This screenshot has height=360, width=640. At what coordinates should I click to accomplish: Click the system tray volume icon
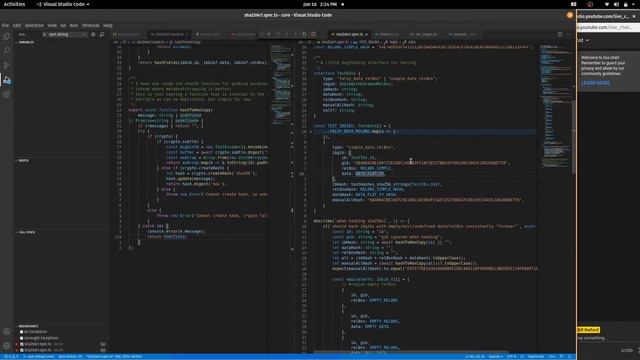(x=616, y=4)
